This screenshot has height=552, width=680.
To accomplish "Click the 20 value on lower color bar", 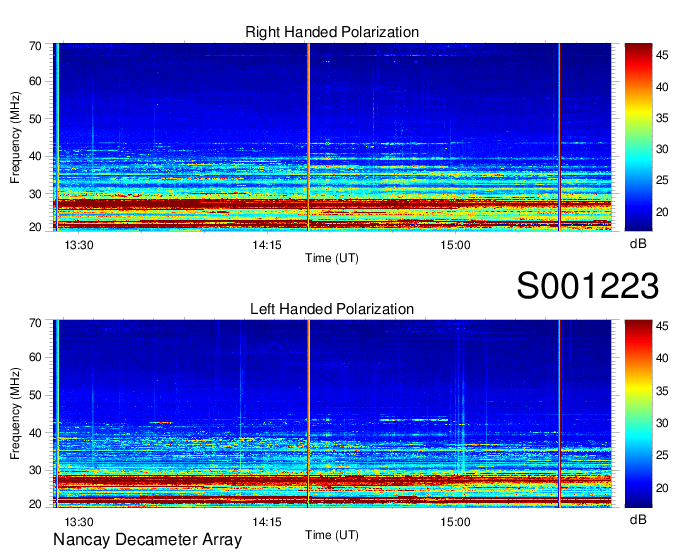I will tap(662, 488).
